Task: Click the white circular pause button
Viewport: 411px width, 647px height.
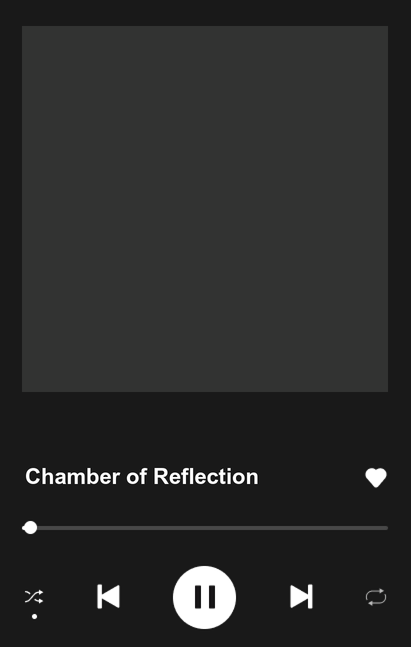Action: (x=204, y=597)
